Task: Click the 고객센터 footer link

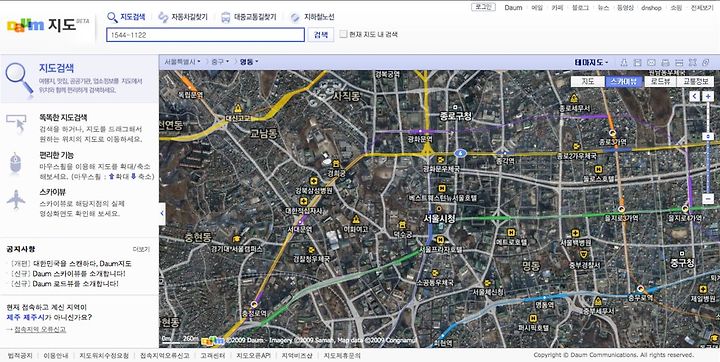Action: pyautogui.click(x=213, y=356)
